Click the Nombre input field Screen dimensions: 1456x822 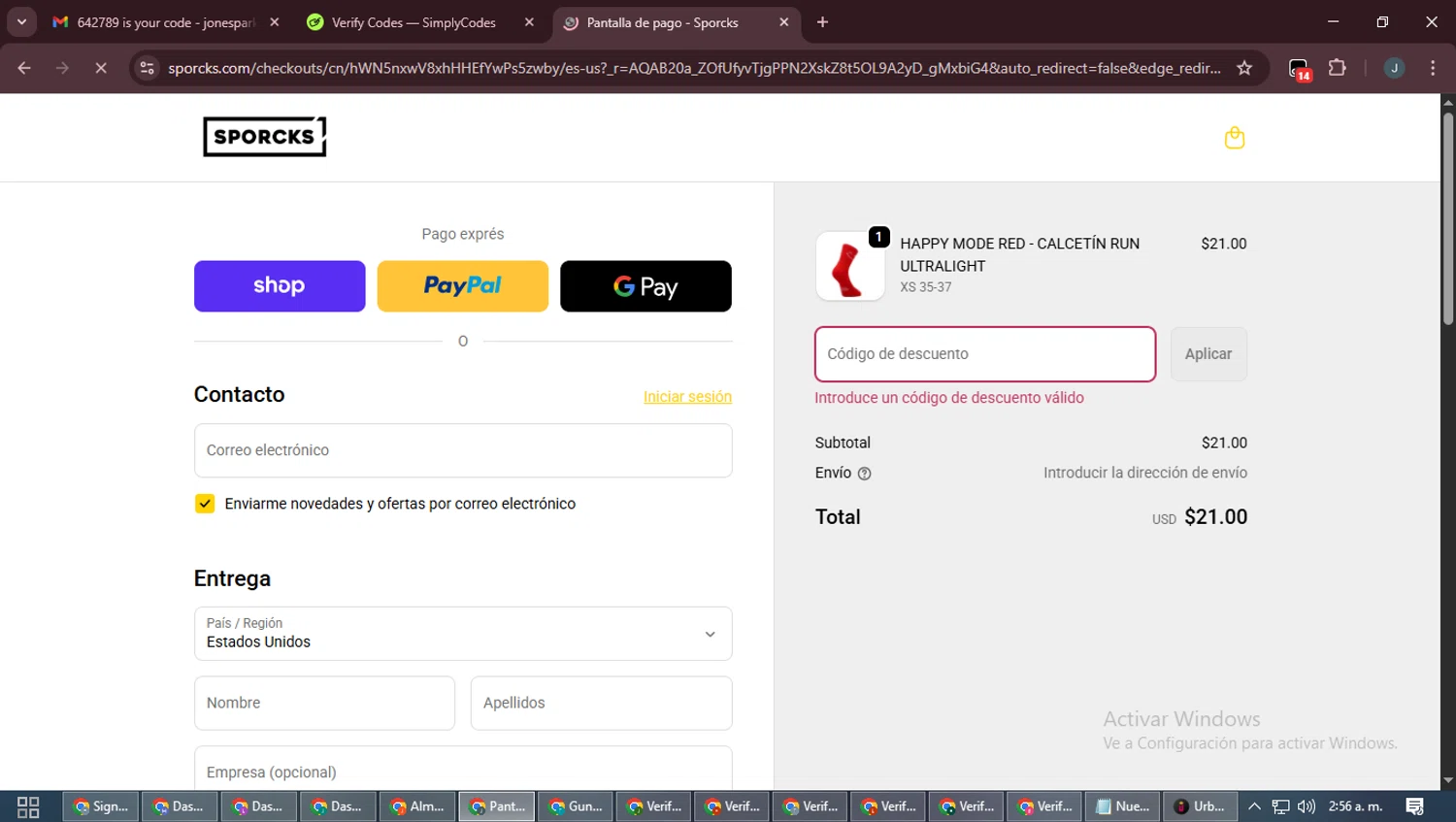[x=324, y=703]
